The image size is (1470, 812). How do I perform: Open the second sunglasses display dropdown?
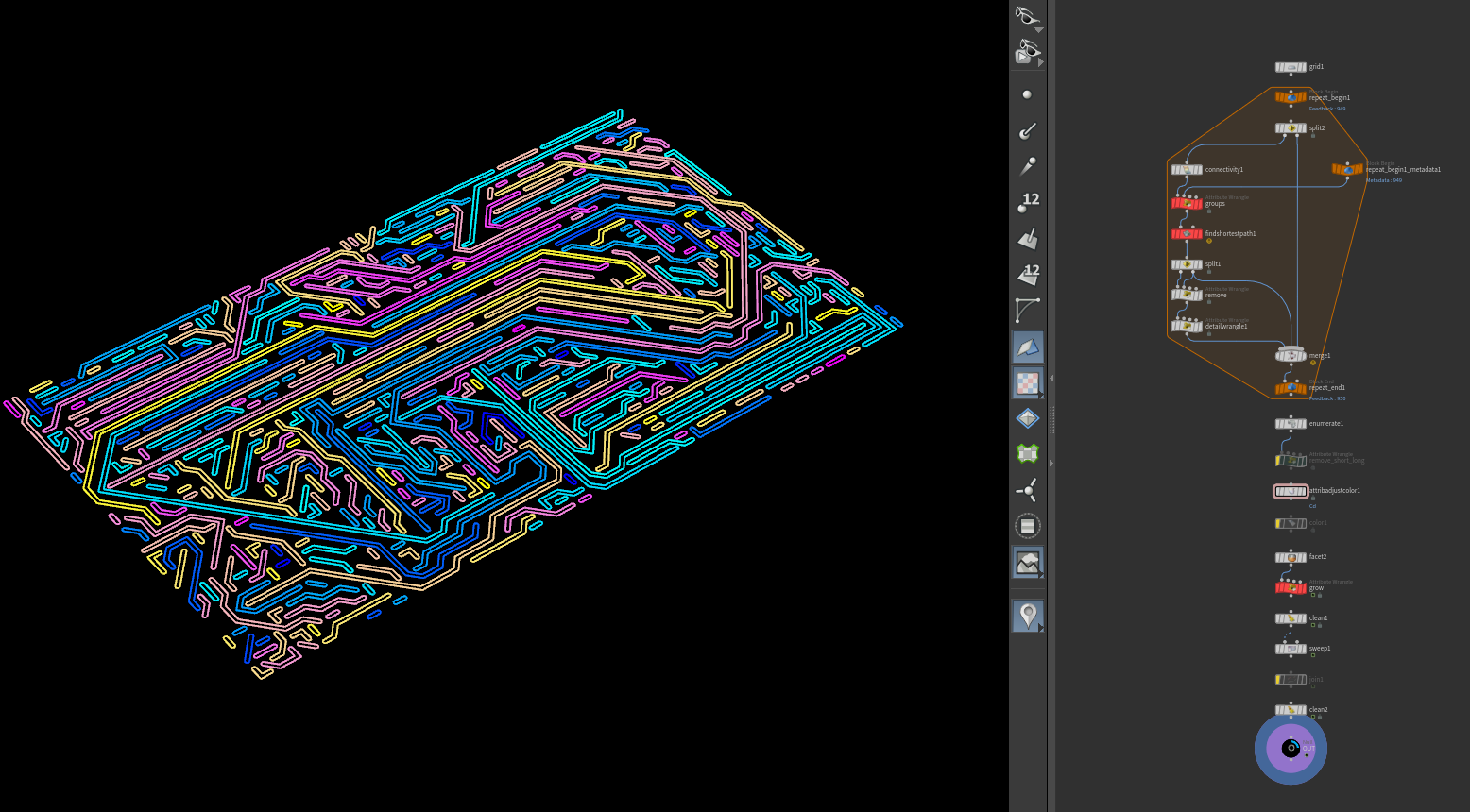[1027, 51]
